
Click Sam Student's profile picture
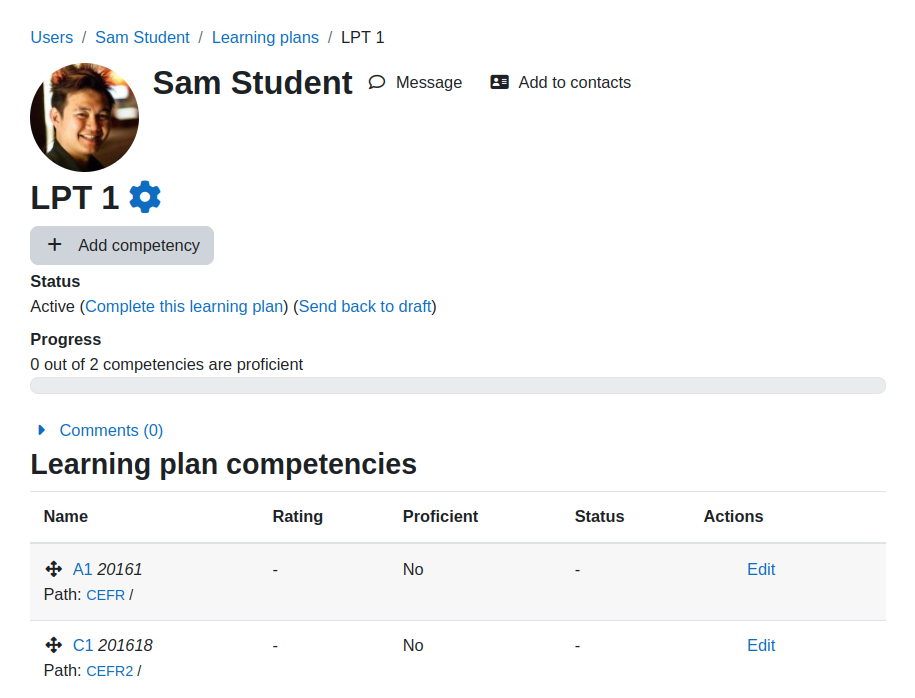[85, 117]
